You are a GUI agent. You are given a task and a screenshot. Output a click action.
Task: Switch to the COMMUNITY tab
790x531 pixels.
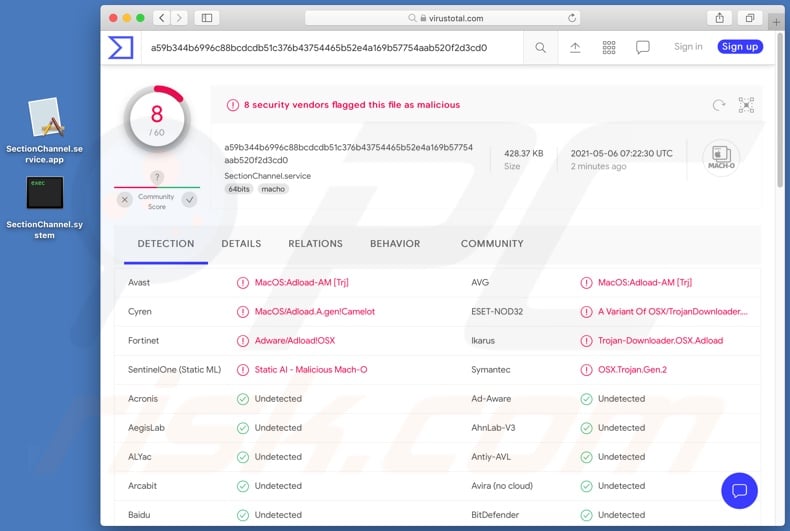point(492,244)
